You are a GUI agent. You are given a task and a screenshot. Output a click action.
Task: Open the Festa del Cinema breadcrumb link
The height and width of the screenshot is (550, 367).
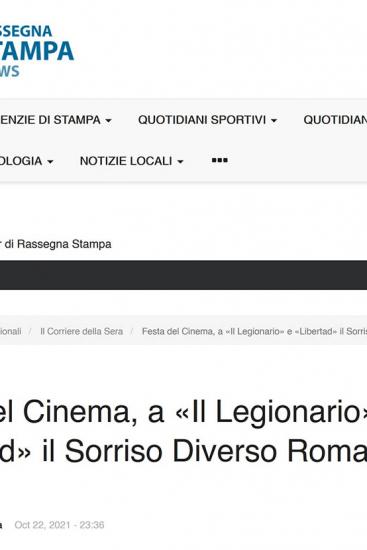click(x=254, y=331)
